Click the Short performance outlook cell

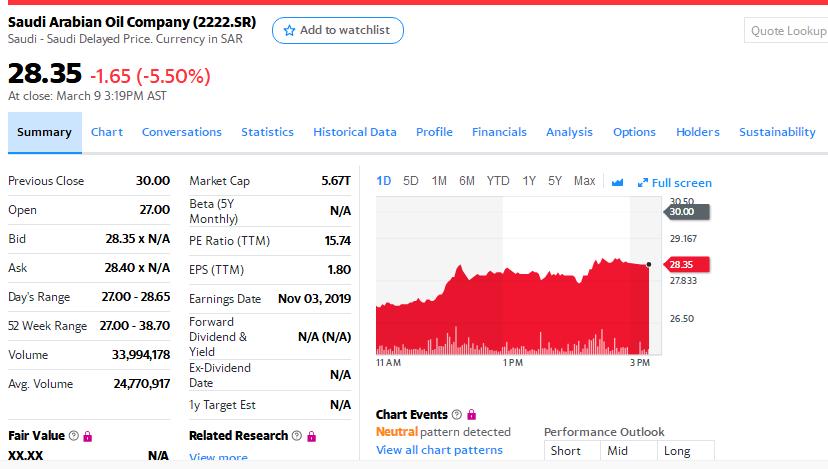pos(572,451)
